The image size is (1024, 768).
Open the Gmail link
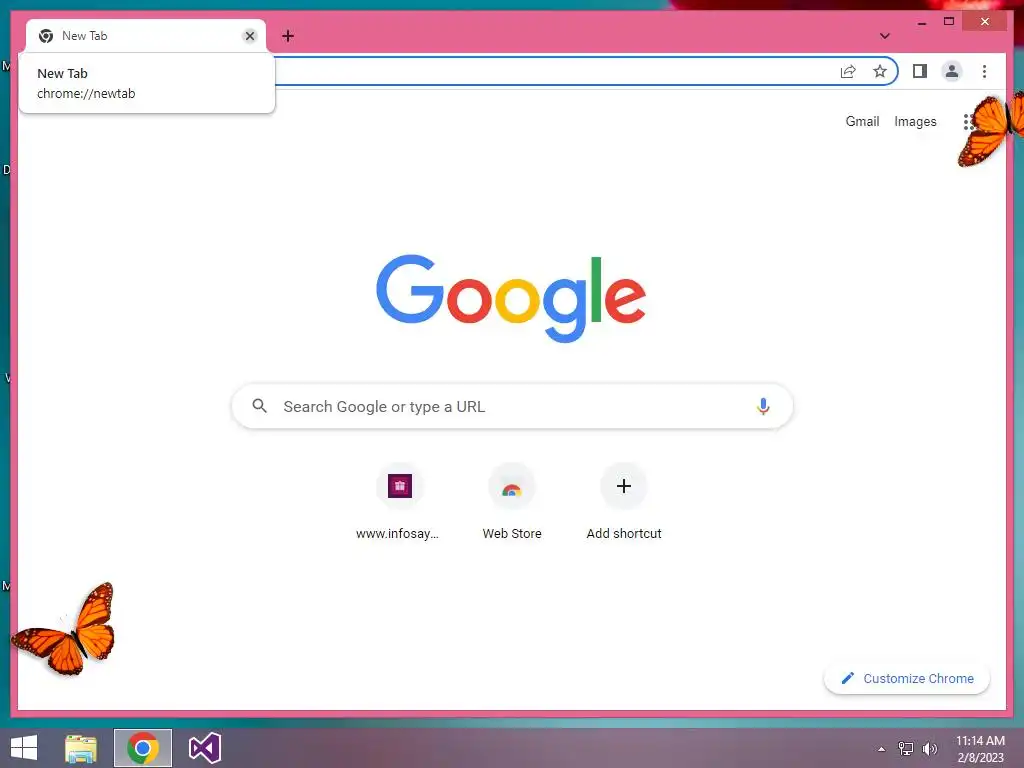pyautogui.click(x=862, y=121)
